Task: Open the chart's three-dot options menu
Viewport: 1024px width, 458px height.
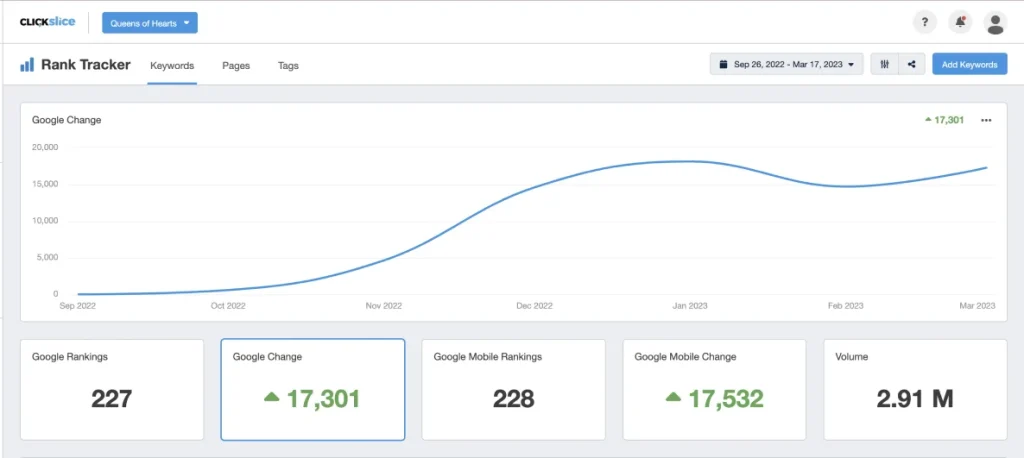Action: 986,120
